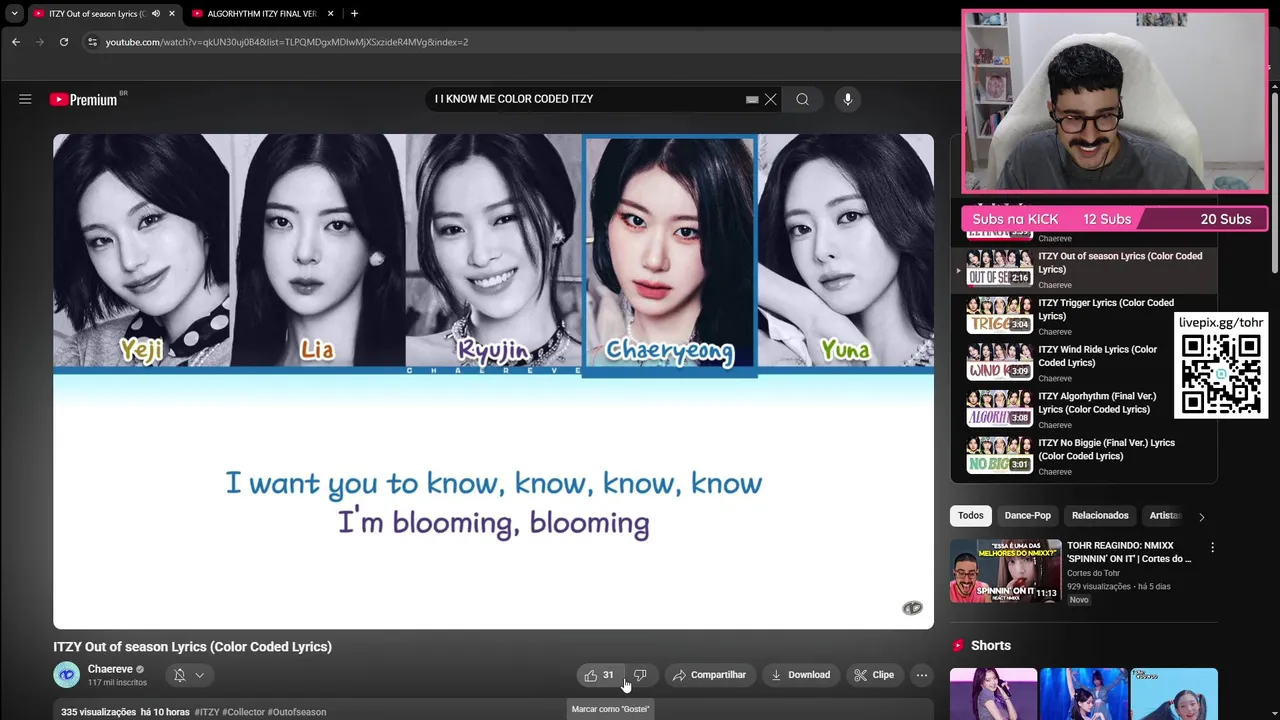The width and height of the screenshot is (1280, 720).
Task: Clear the search box with X icon
Action: pyautogui.click(x=770, y=99)
